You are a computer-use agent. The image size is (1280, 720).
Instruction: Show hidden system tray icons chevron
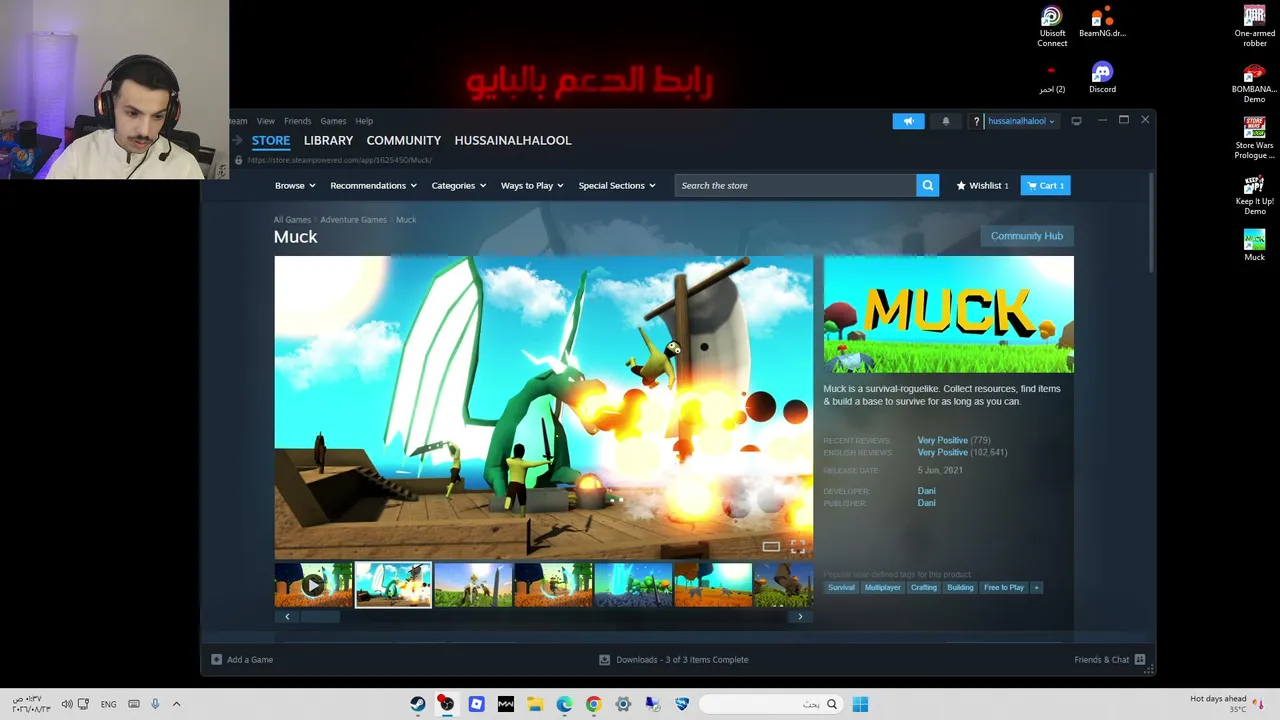click(176, 704)
